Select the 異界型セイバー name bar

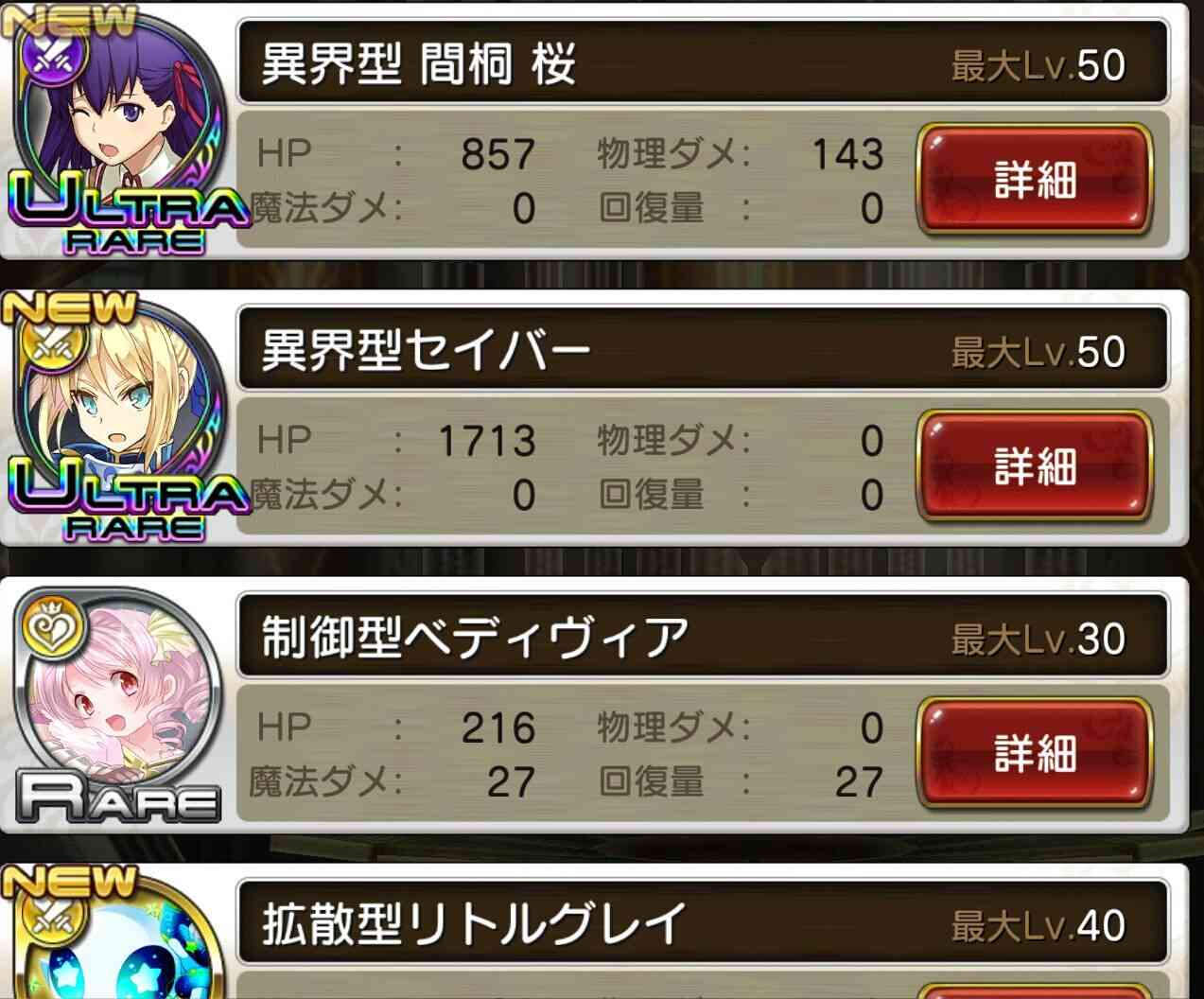click(703, 352)
